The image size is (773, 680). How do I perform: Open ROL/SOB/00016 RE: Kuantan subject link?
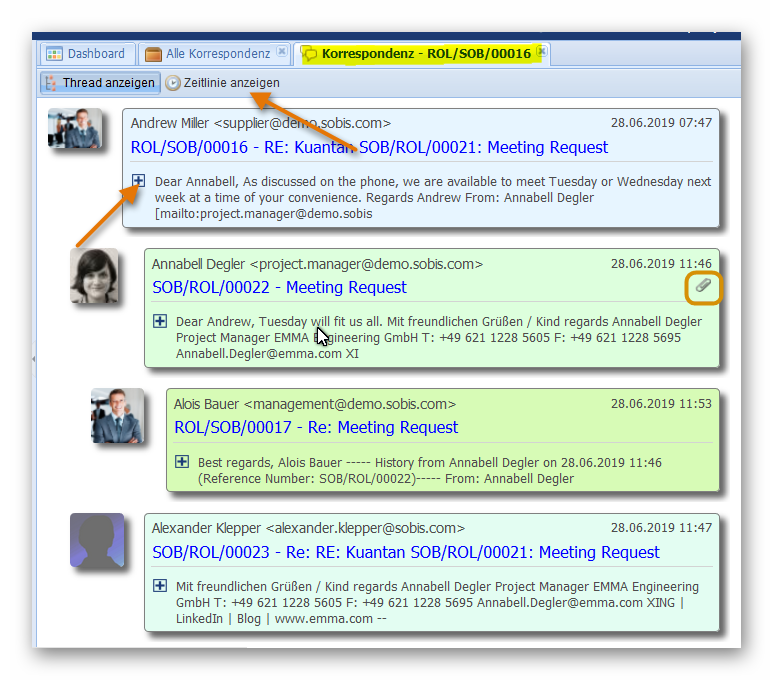click(369, 147)
